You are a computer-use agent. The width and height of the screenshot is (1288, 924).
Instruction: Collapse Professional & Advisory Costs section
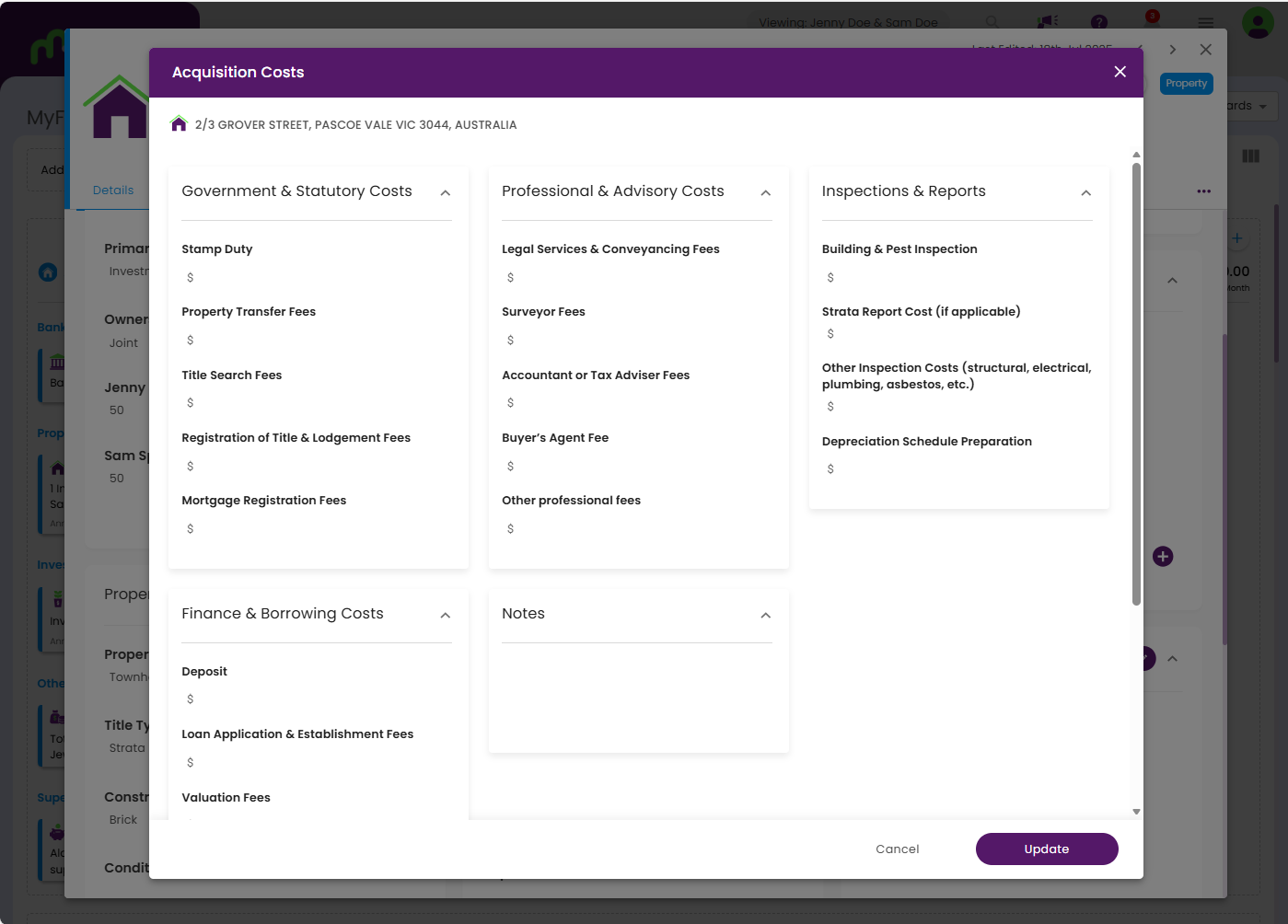point(765,192)
